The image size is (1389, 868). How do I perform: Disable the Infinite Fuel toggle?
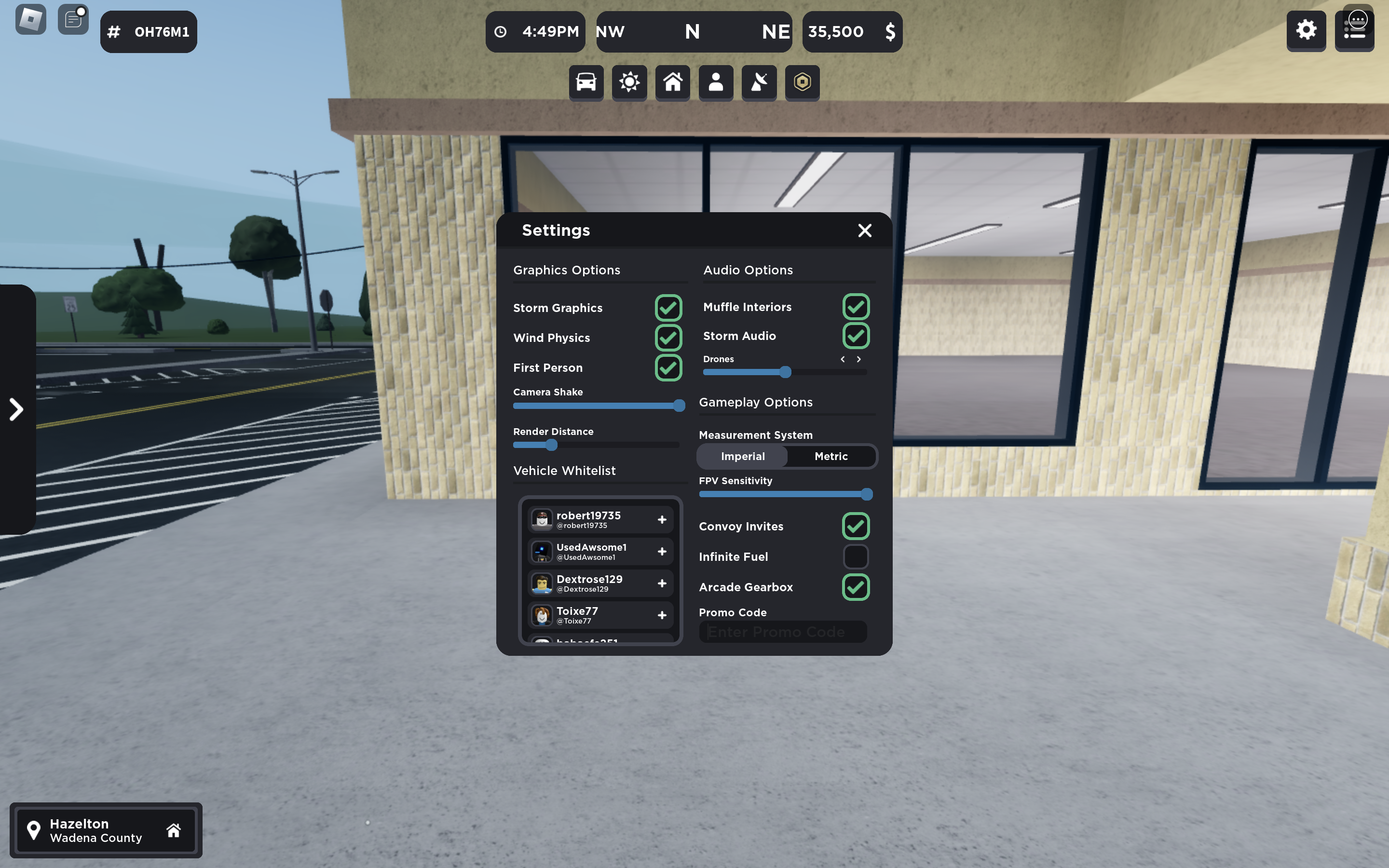click(x=854, y=556)
